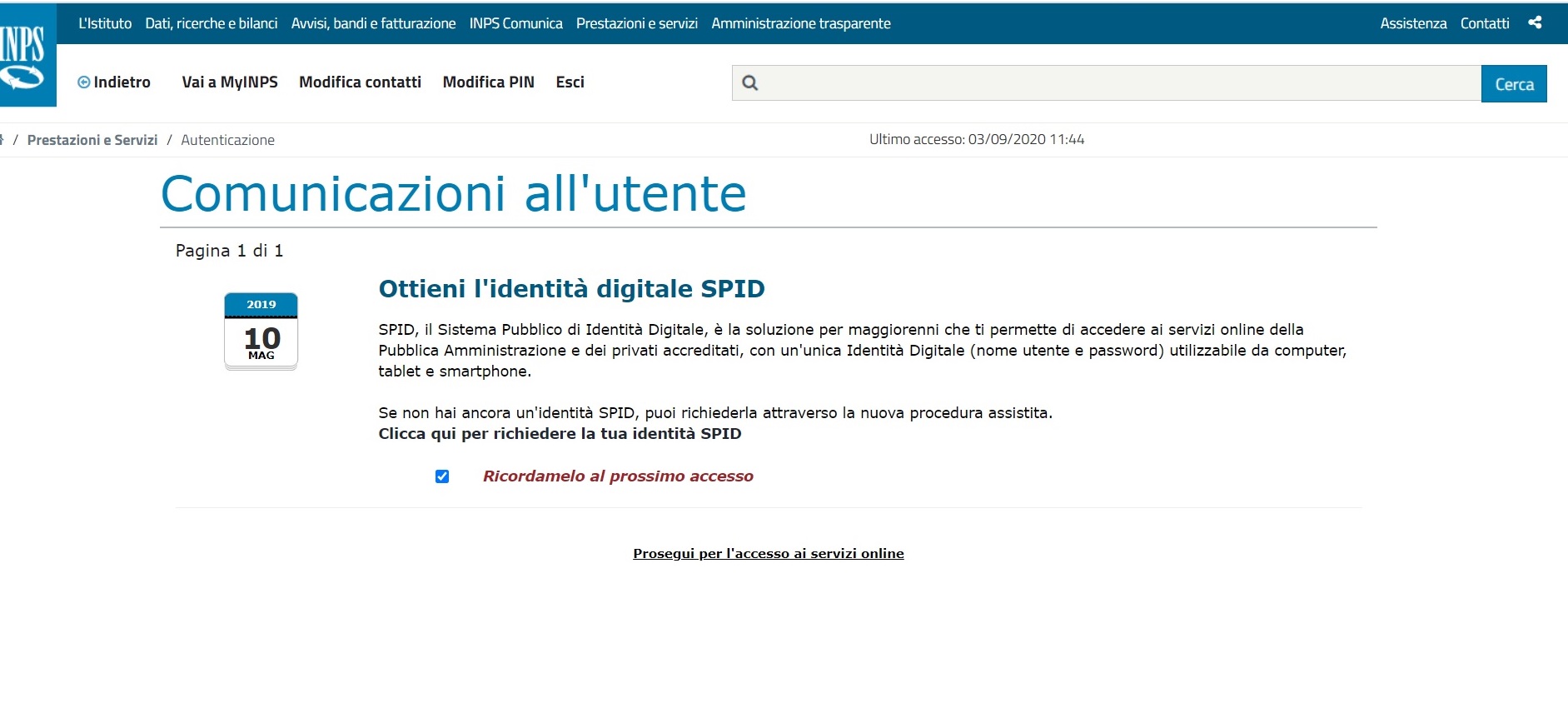Click Comunicazioni all'utente title
The width and height of the screenshot is (1568, 708).
click(454, 193)
